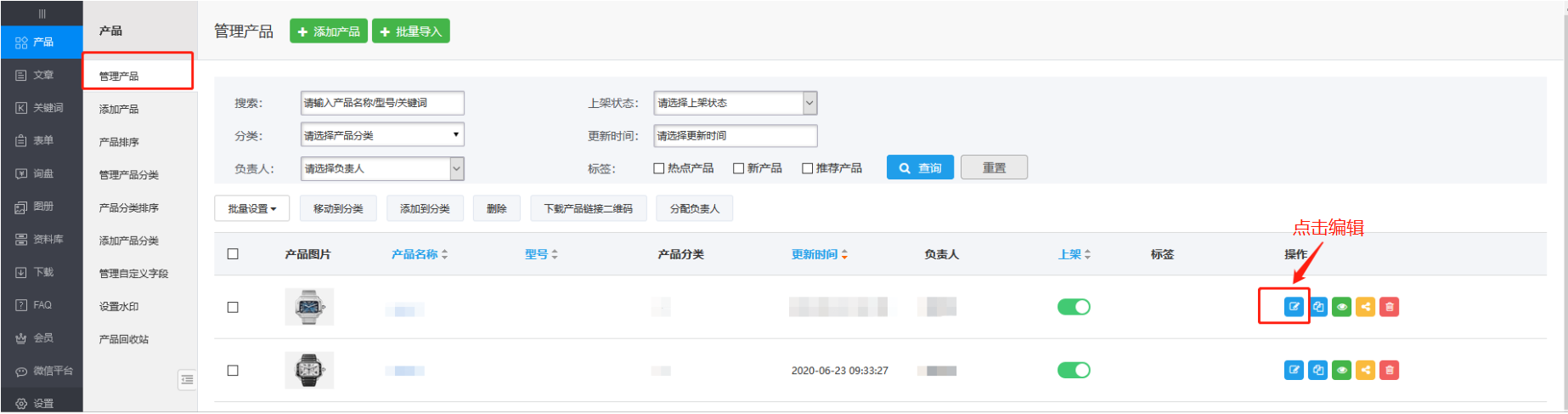The width and height of the screenshot is (1568, 414).
Task: Click the edit icon in the first product row
Action: pos(1294,307)
